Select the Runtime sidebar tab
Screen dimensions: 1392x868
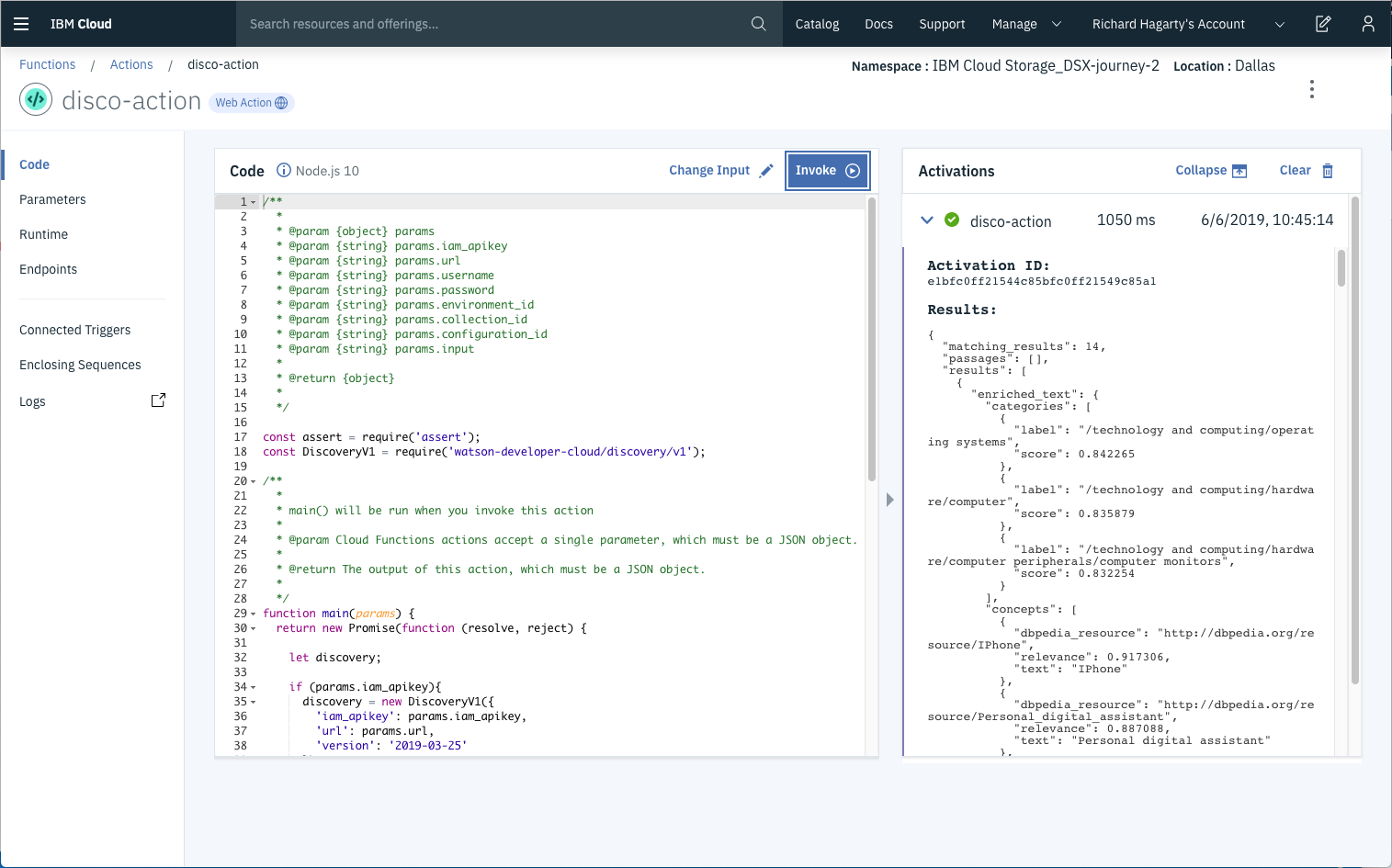pos(43,234)
